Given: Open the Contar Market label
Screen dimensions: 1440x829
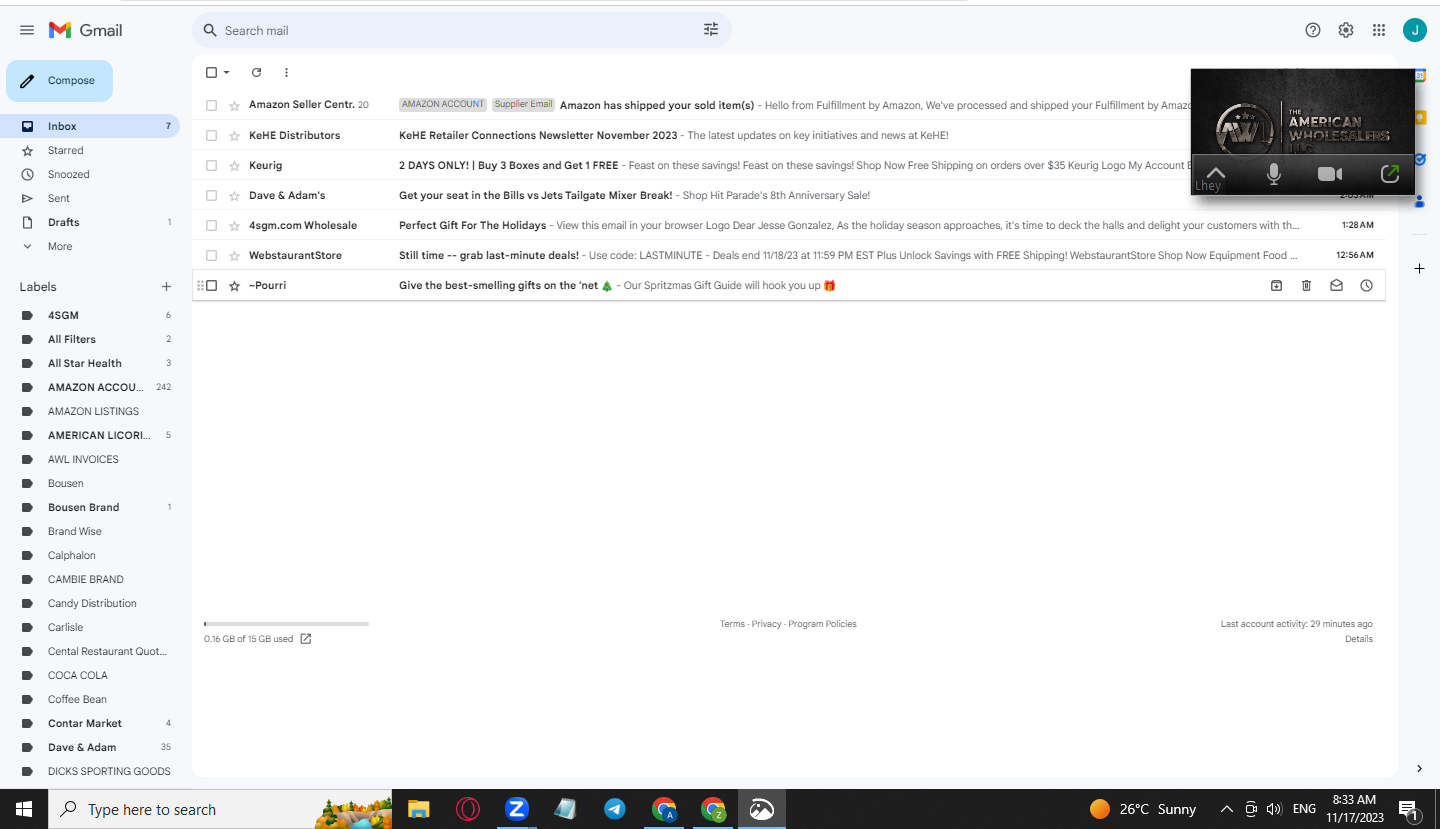Looking at the screenshot, I should pos(90,723).
